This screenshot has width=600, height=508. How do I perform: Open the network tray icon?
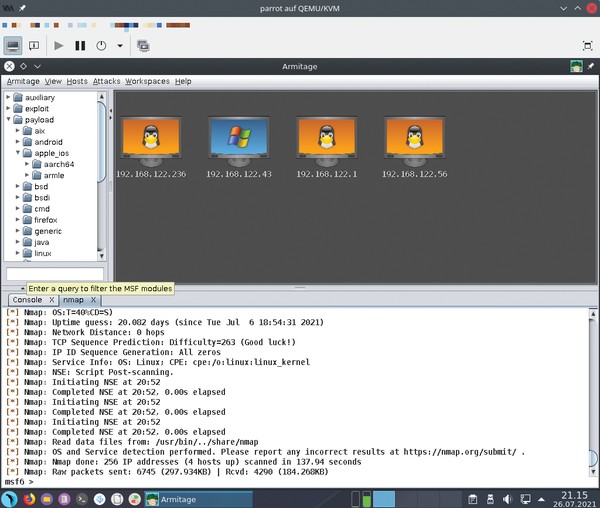click(525, 499)
